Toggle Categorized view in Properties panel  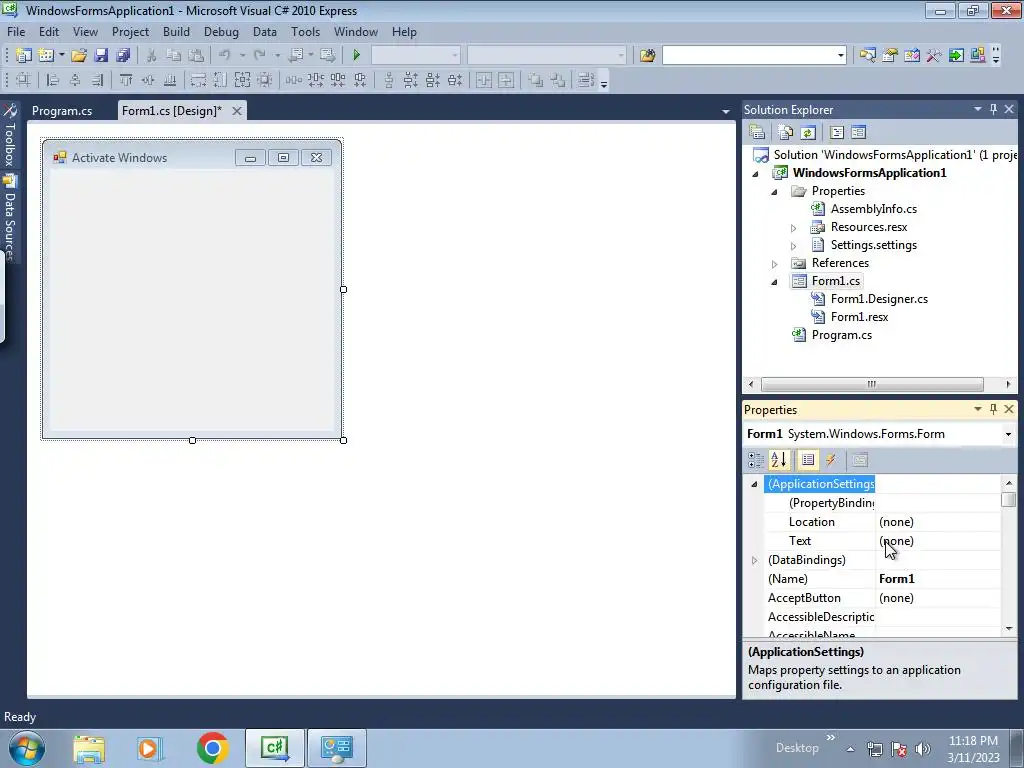[756, 460]
